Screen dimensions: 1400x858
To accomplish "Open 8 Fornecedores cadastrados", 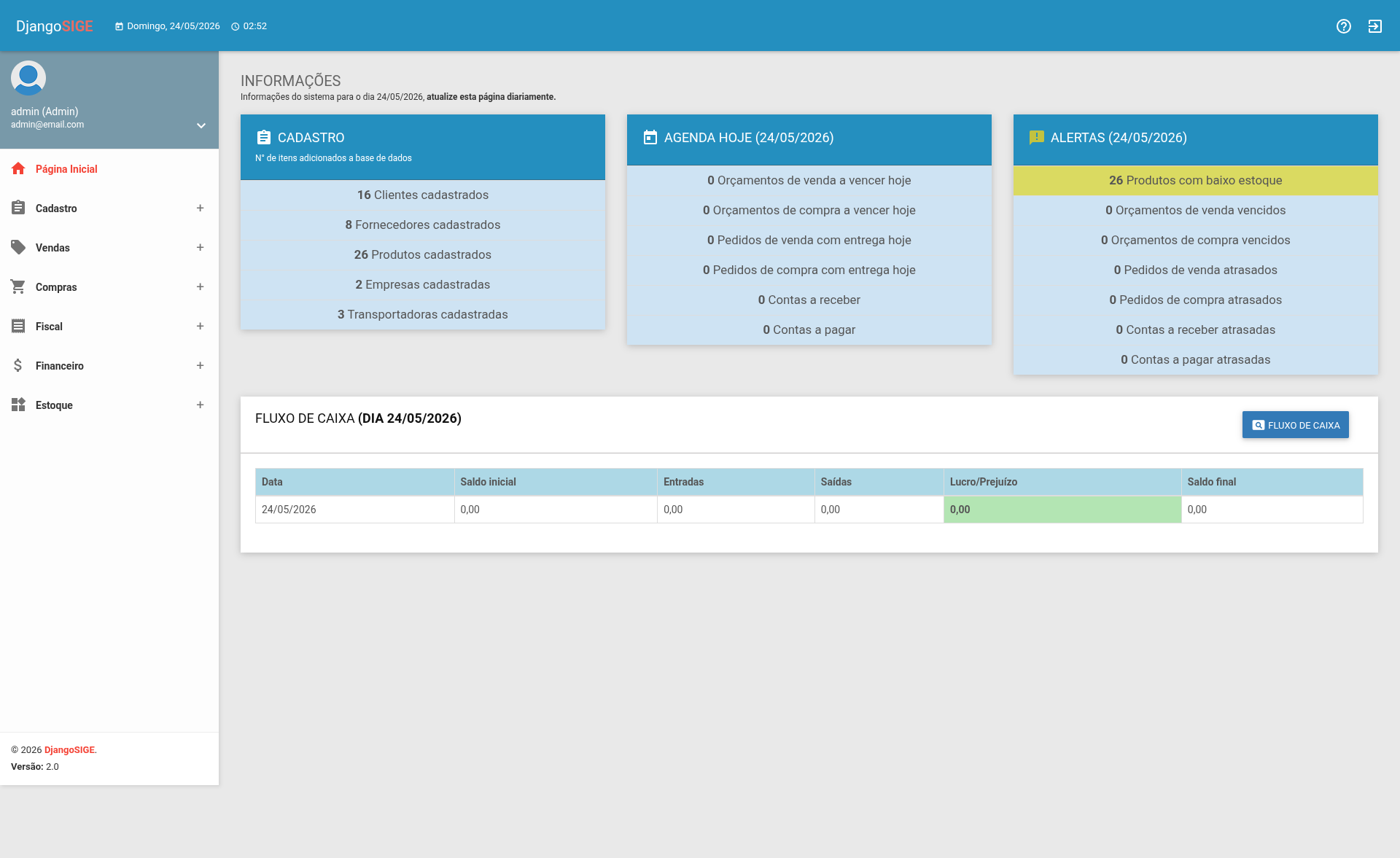I will coord(423,225).
